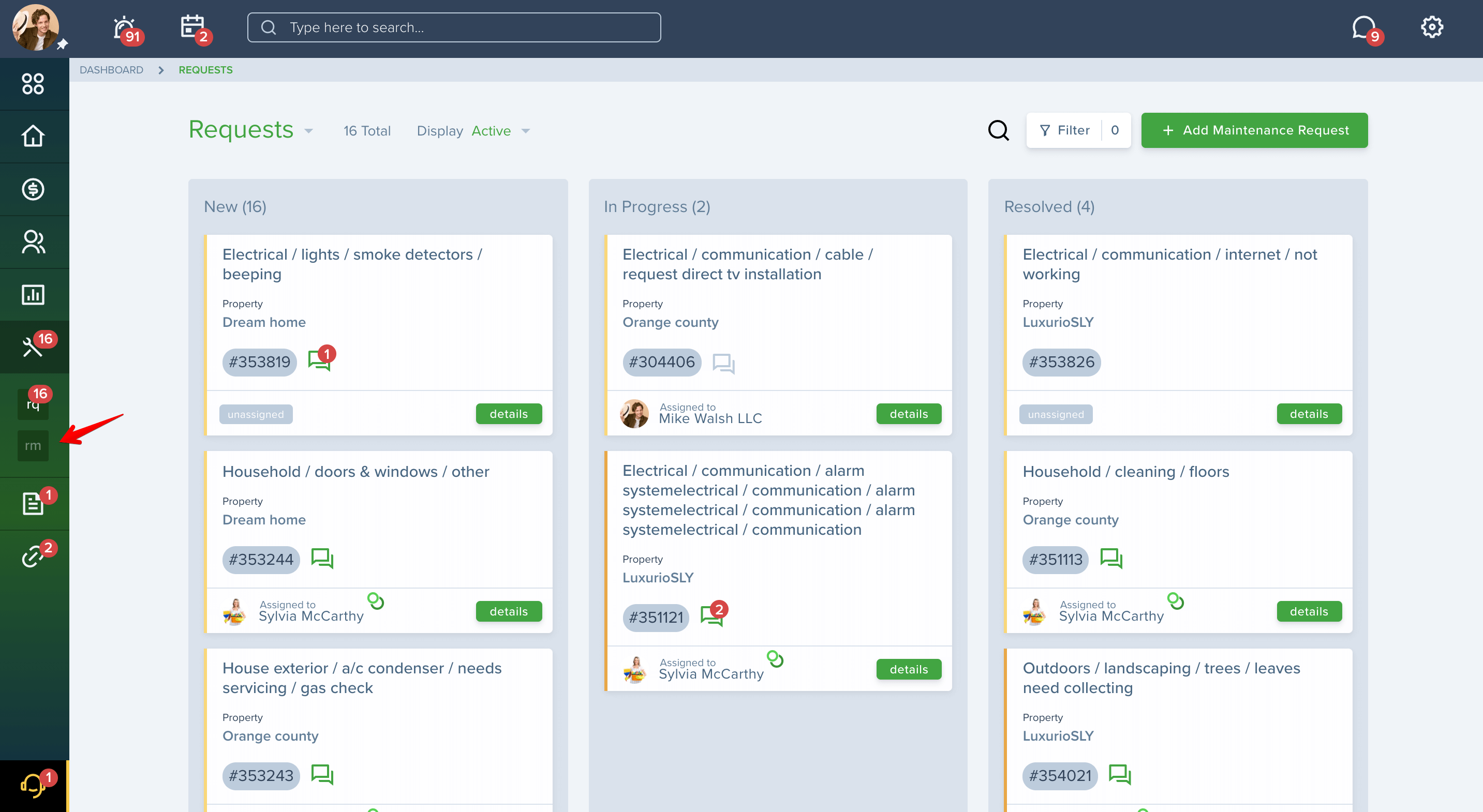Open the settings gear icon
This screenshot has width=1483, height=812.
tap(1432, 27)
